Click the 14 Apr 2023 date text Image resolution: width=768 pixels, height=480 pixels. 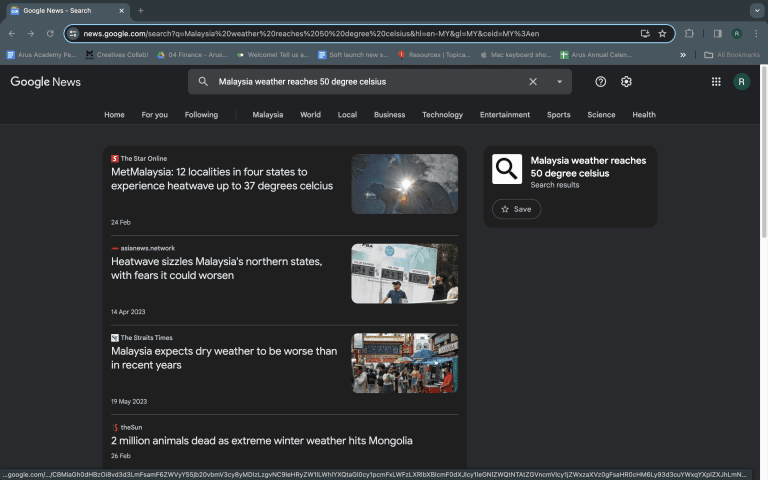click(128, 312)
